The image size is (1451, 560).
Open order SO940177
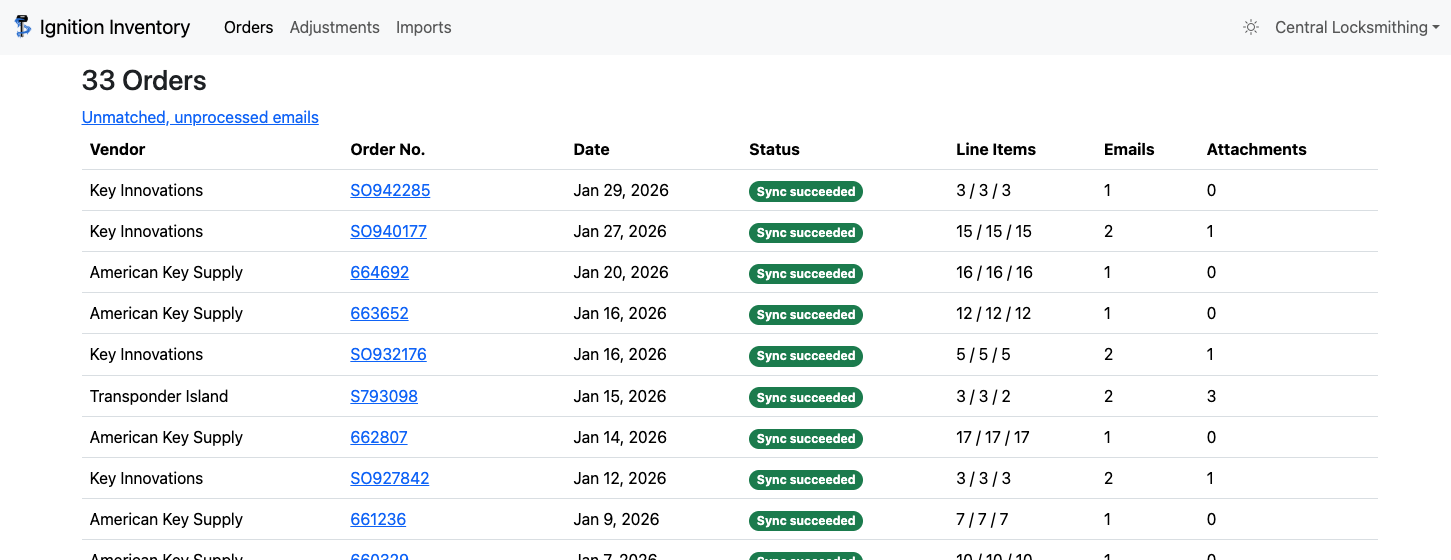[x=388, y=231]
